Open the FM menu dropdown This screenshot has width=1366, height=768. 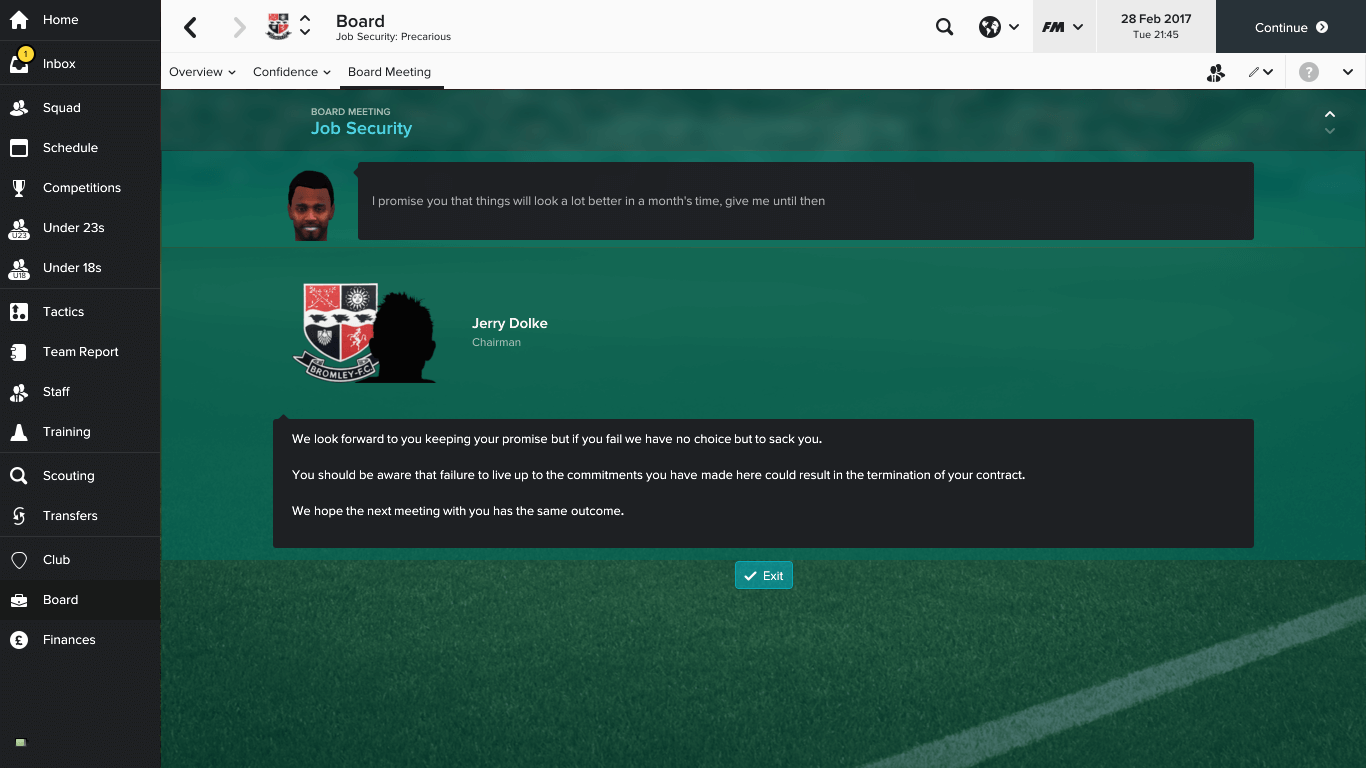pyautogui.click(x=1062, y=27)
